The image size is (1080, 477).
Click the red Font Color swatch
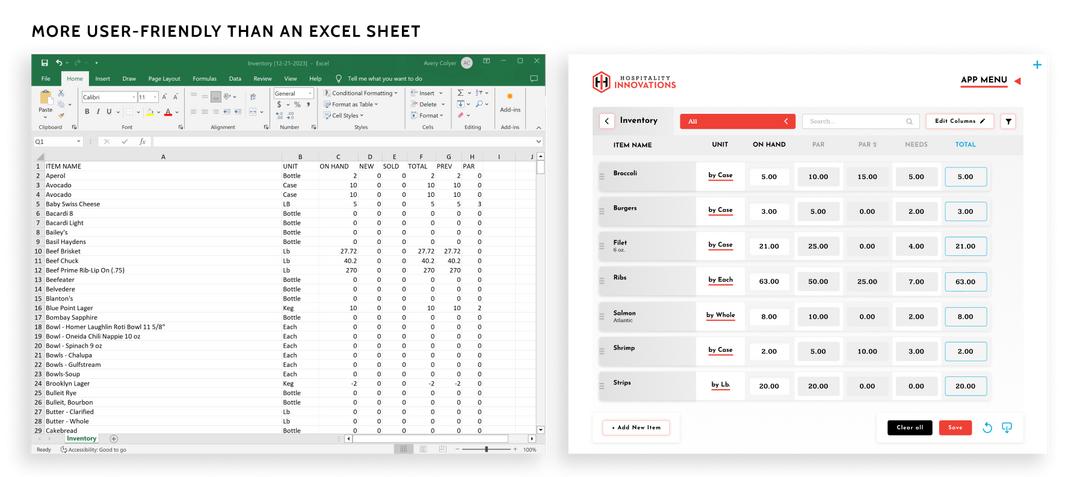[167, 112]
